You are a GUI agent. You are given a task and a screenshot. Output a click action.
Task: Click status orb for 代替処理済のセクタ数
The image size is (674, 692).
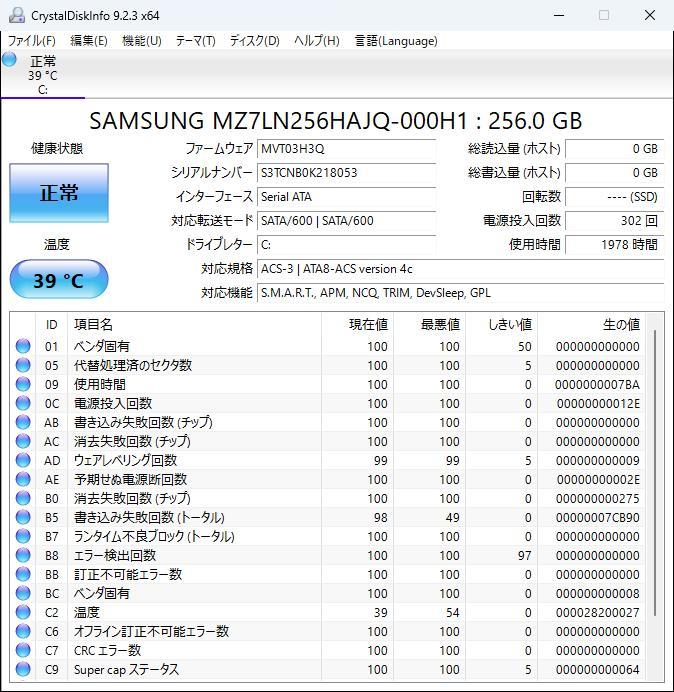(23, 365)
